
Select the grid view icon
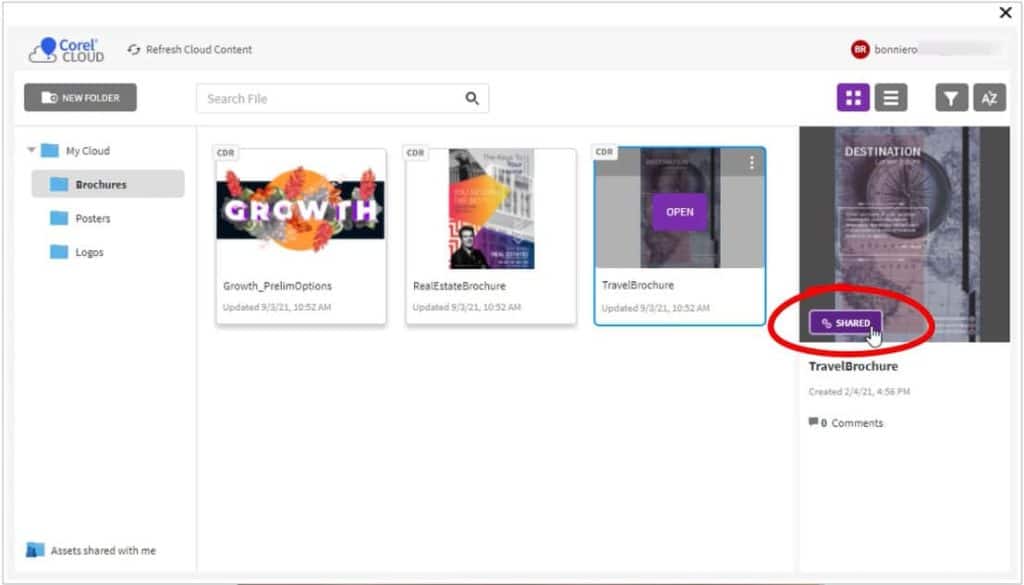[x=852, y=97]
